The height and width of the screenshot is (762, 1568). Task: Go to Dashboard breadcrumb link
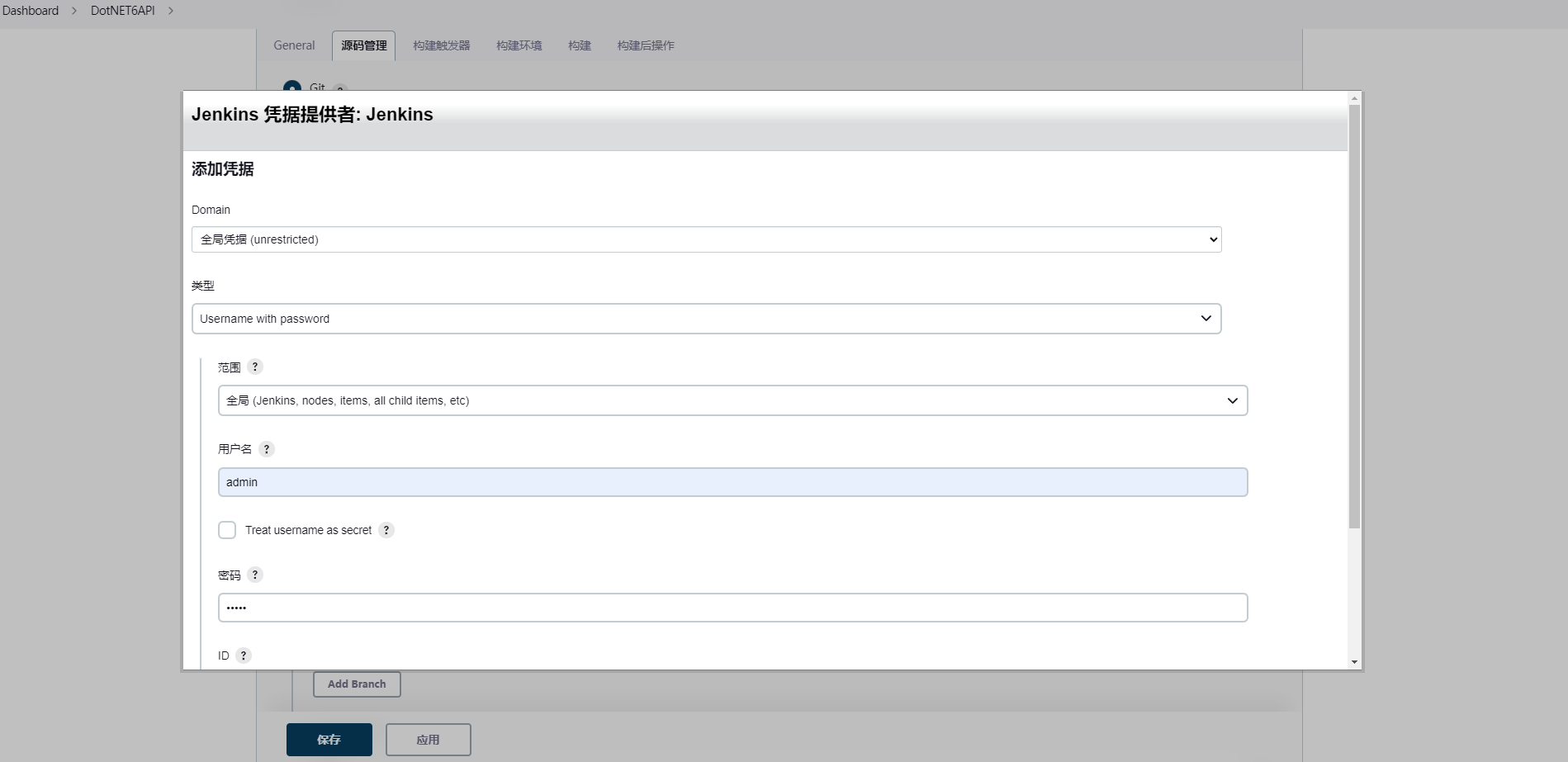[x=31, y=11]
